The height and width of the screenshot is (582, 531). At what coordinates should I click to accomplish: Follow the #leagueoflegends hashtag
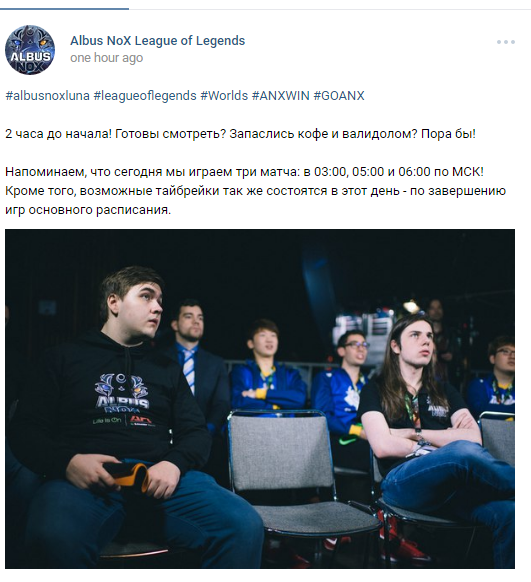(145, 96)
